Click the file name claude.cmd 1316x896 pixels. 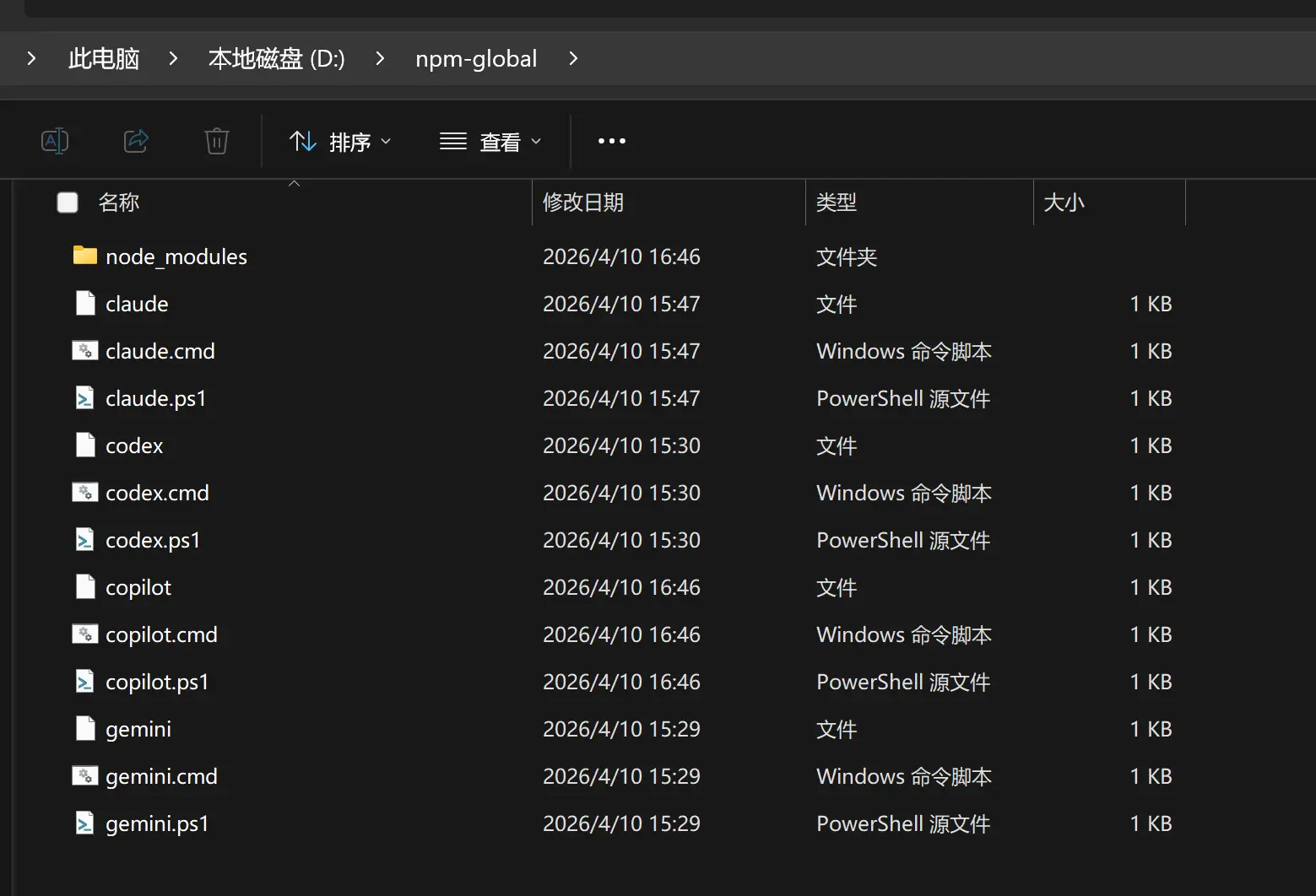(x=160, y=351)
